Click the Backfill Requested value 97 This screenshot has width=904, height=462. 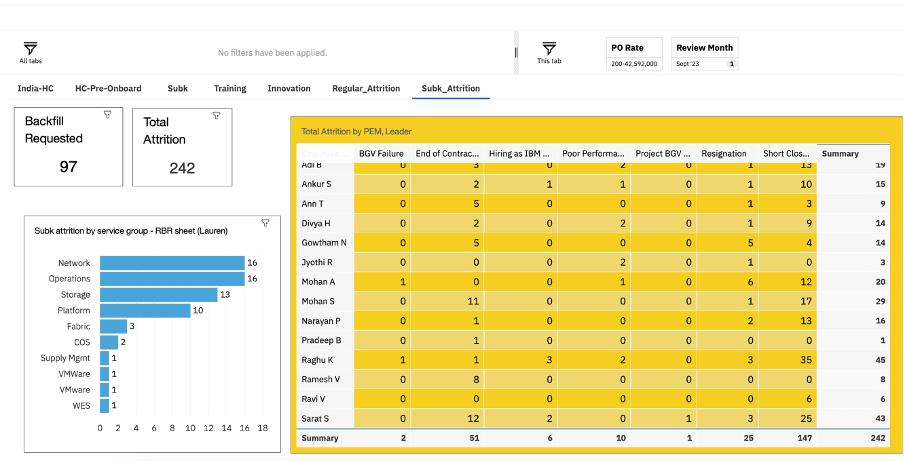(68, 167)
